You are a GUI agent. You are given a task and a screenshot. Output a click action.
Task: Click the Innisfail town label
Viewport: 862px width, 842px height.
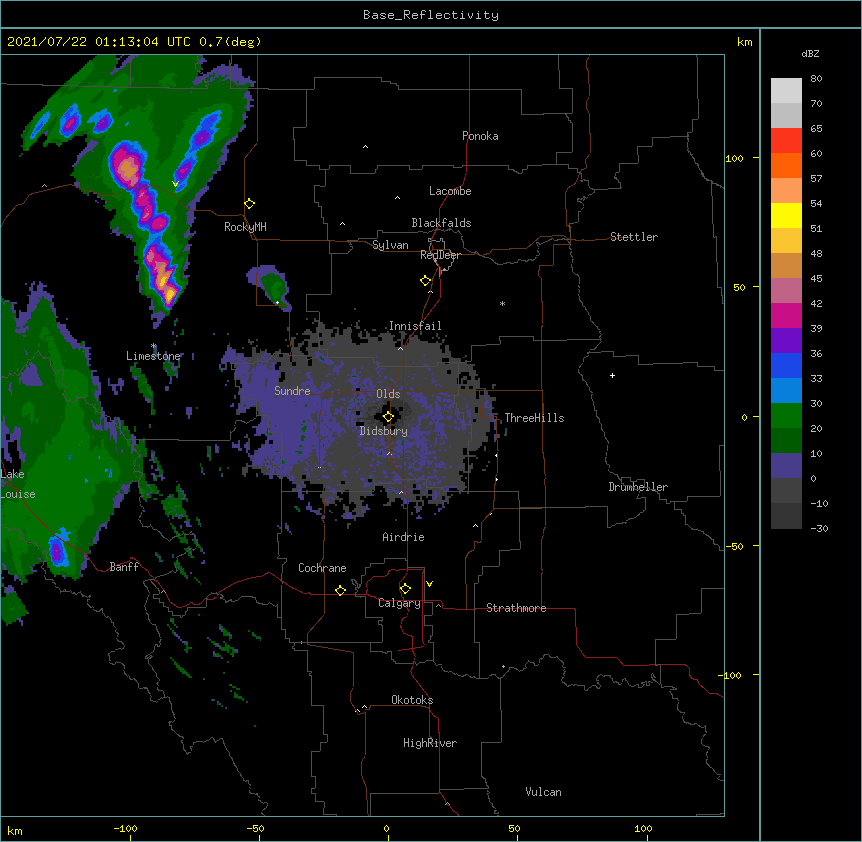(415, 326)
